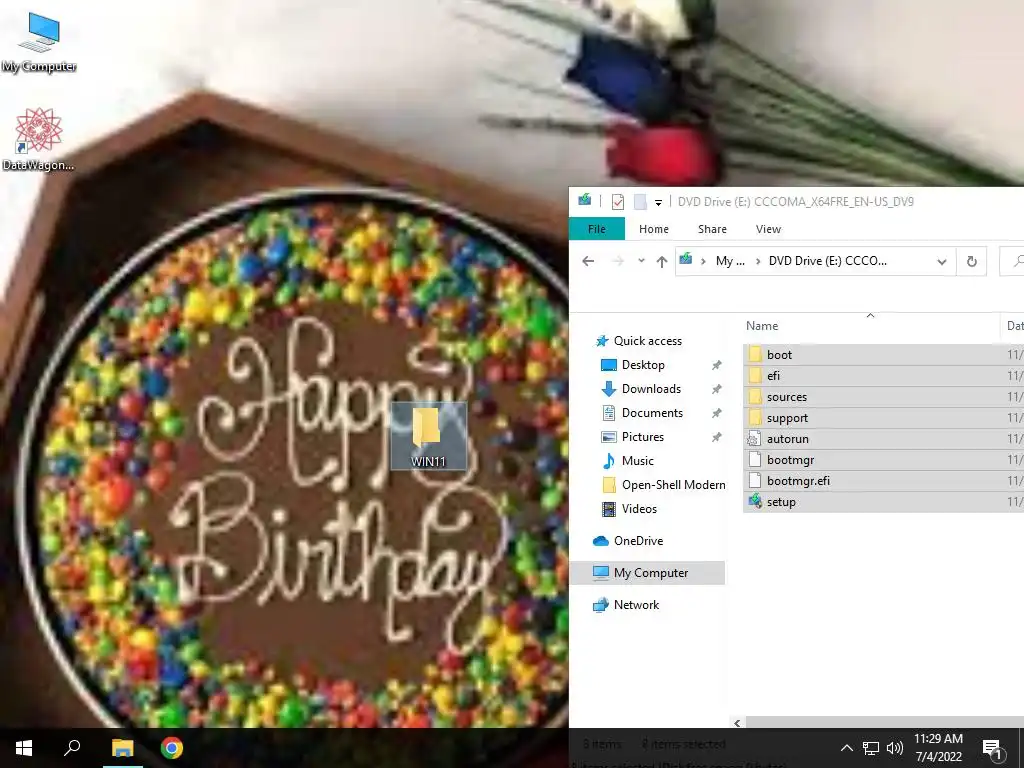Viewport: 1024px width, 768px height.
Task: Open the DataWagon desktop shortcut
Action: coord(38,139)
